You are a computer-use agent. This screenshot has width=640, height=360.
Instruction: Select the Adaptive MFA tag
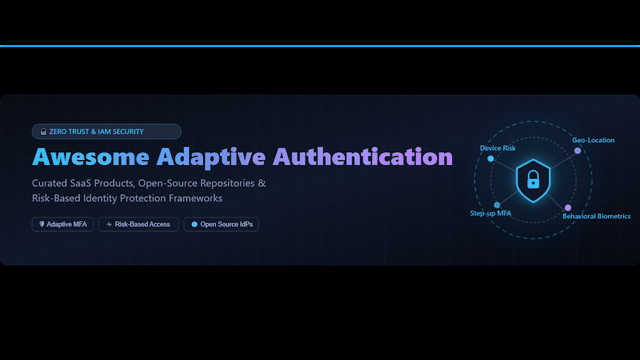pyautogui.click(x=62, y=224)
